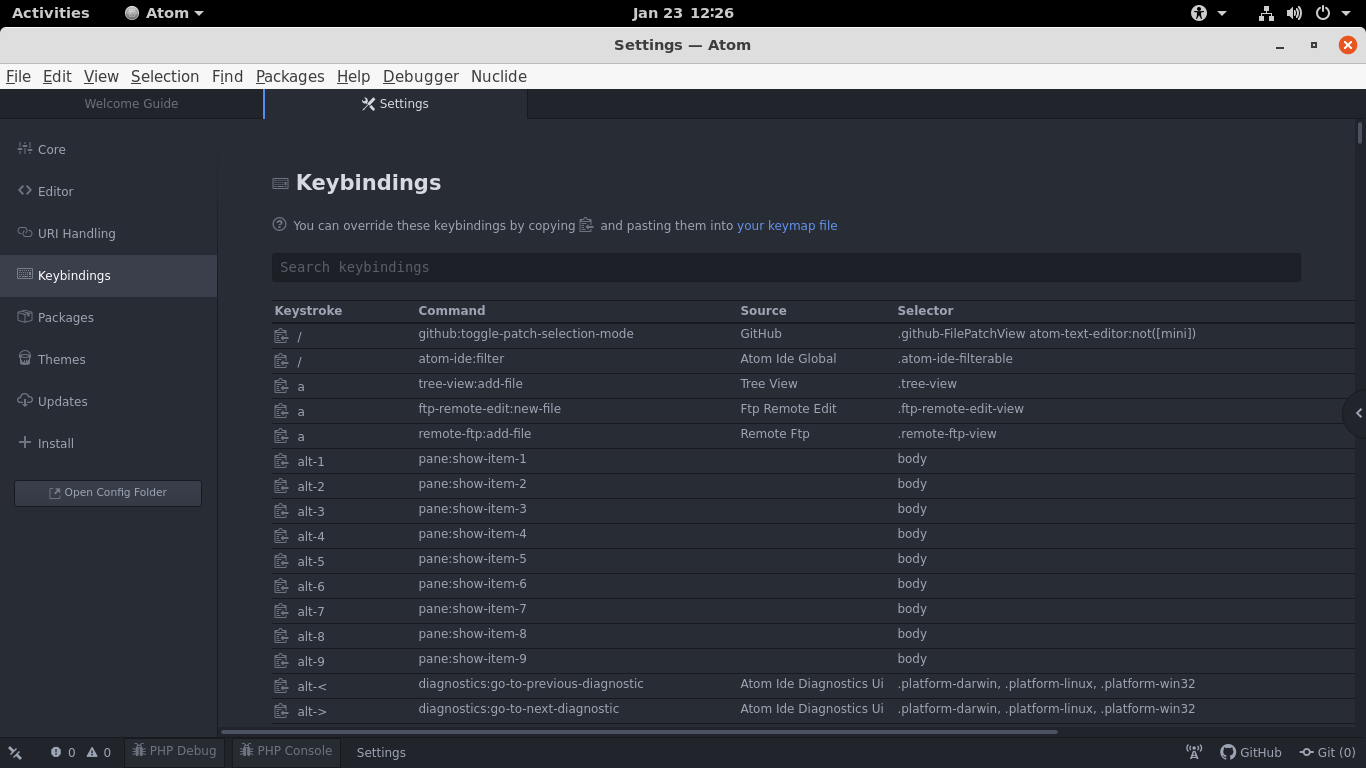Open the your keymap file link
The width and height of the screenshot is (1366, 768).
[787, 226]
